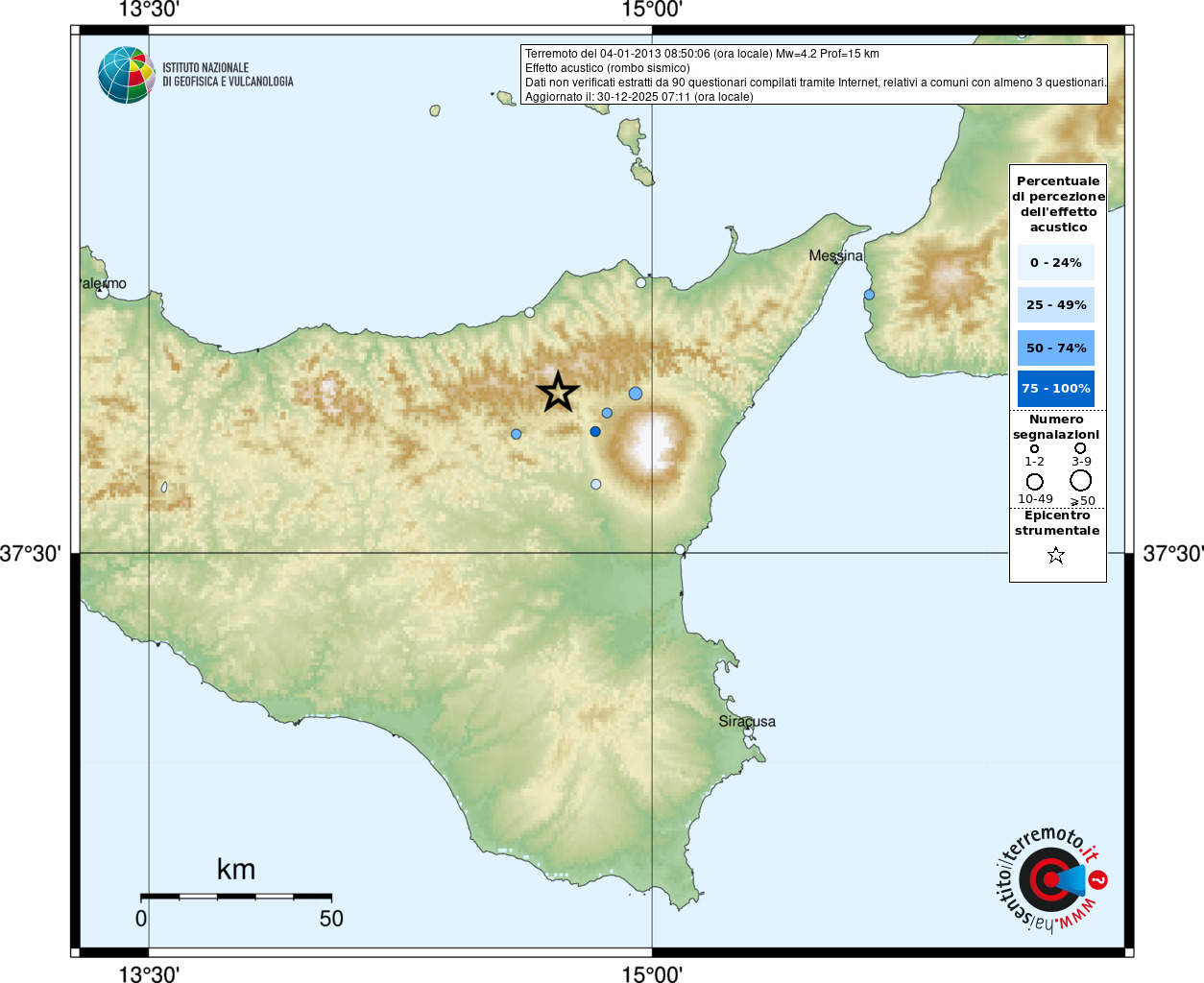This screenshot has width=1204, height=983.
Task: Click the Messina city label
Action: point(835,256)
